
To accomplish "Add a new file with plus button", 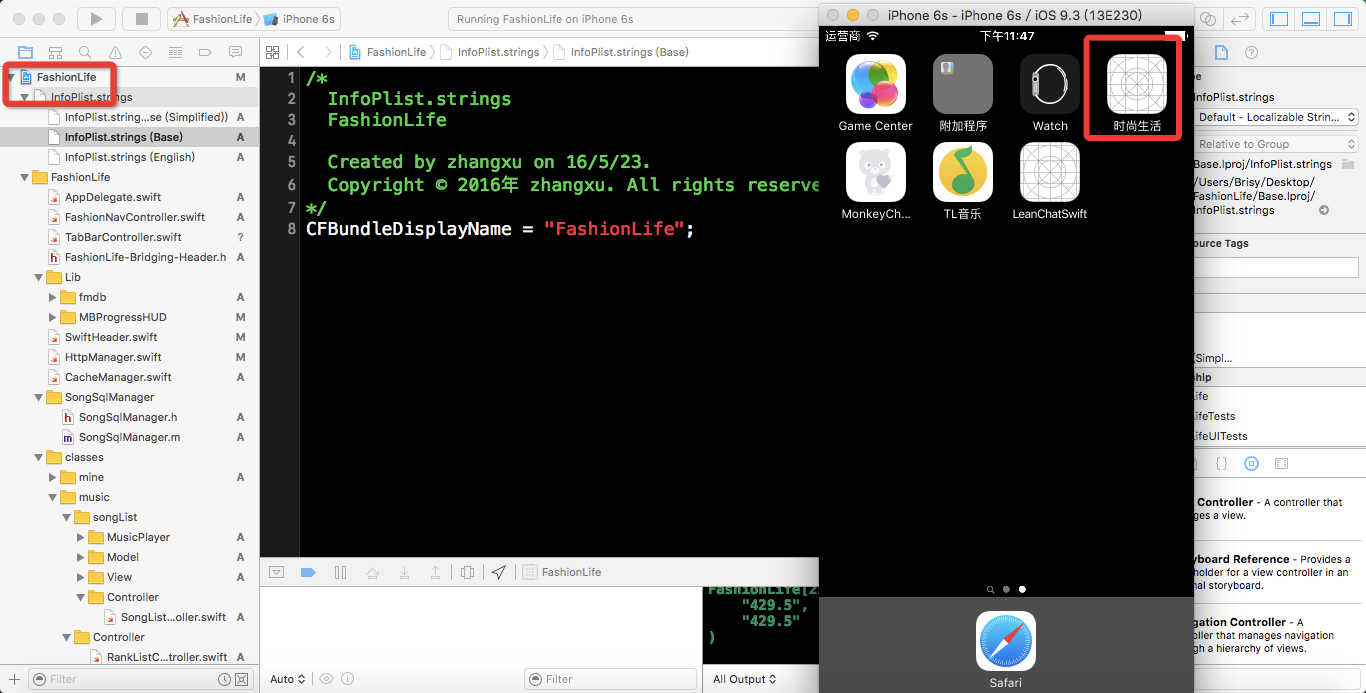I will pyautogui.click(x=14, y=679).
